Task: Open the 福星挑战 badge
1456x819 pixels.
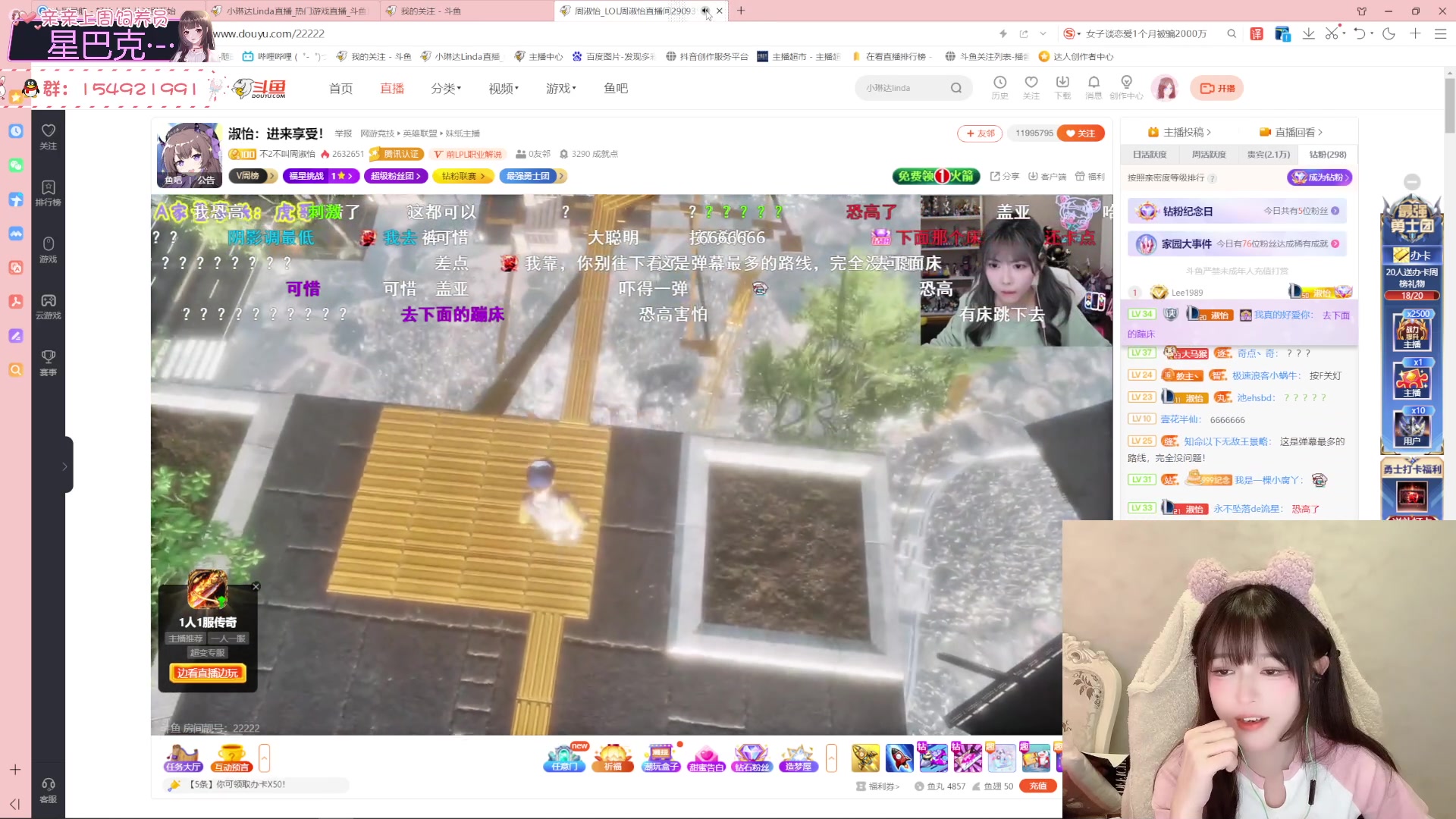Action: 321,176
